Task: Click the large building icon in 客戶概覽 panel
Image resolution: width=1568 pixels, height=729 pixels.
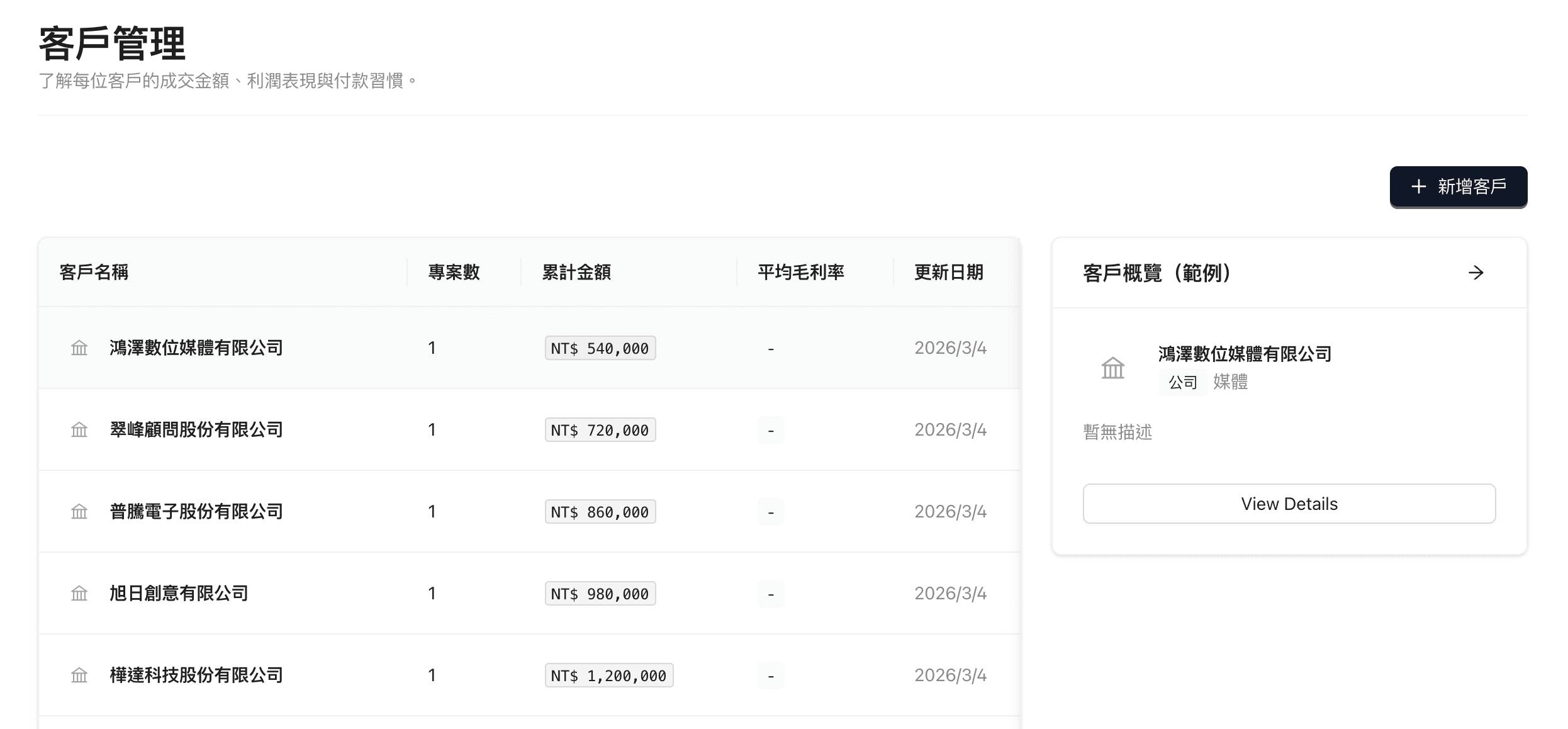Action: click(1112, 368)
